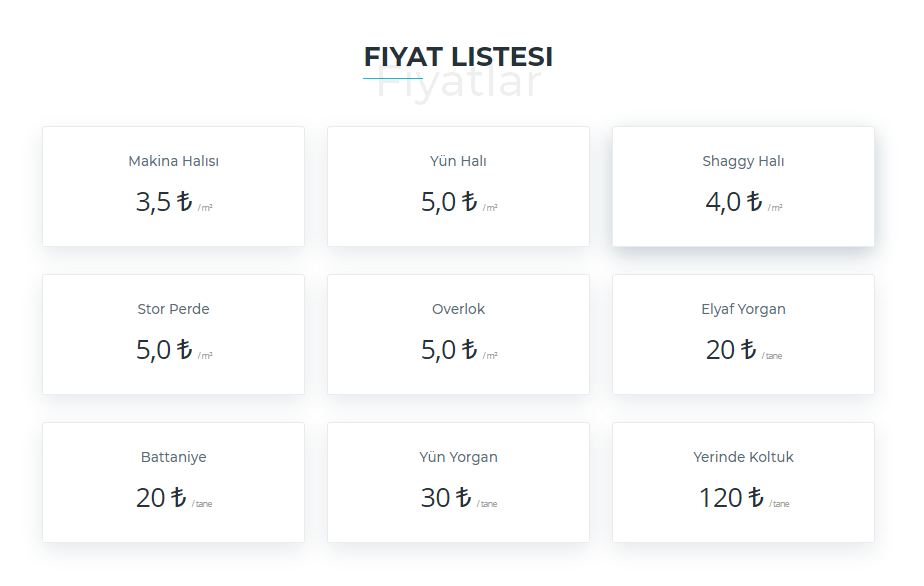Click the lira symbol in Shaggy Halı

click(x=754, y=202)
